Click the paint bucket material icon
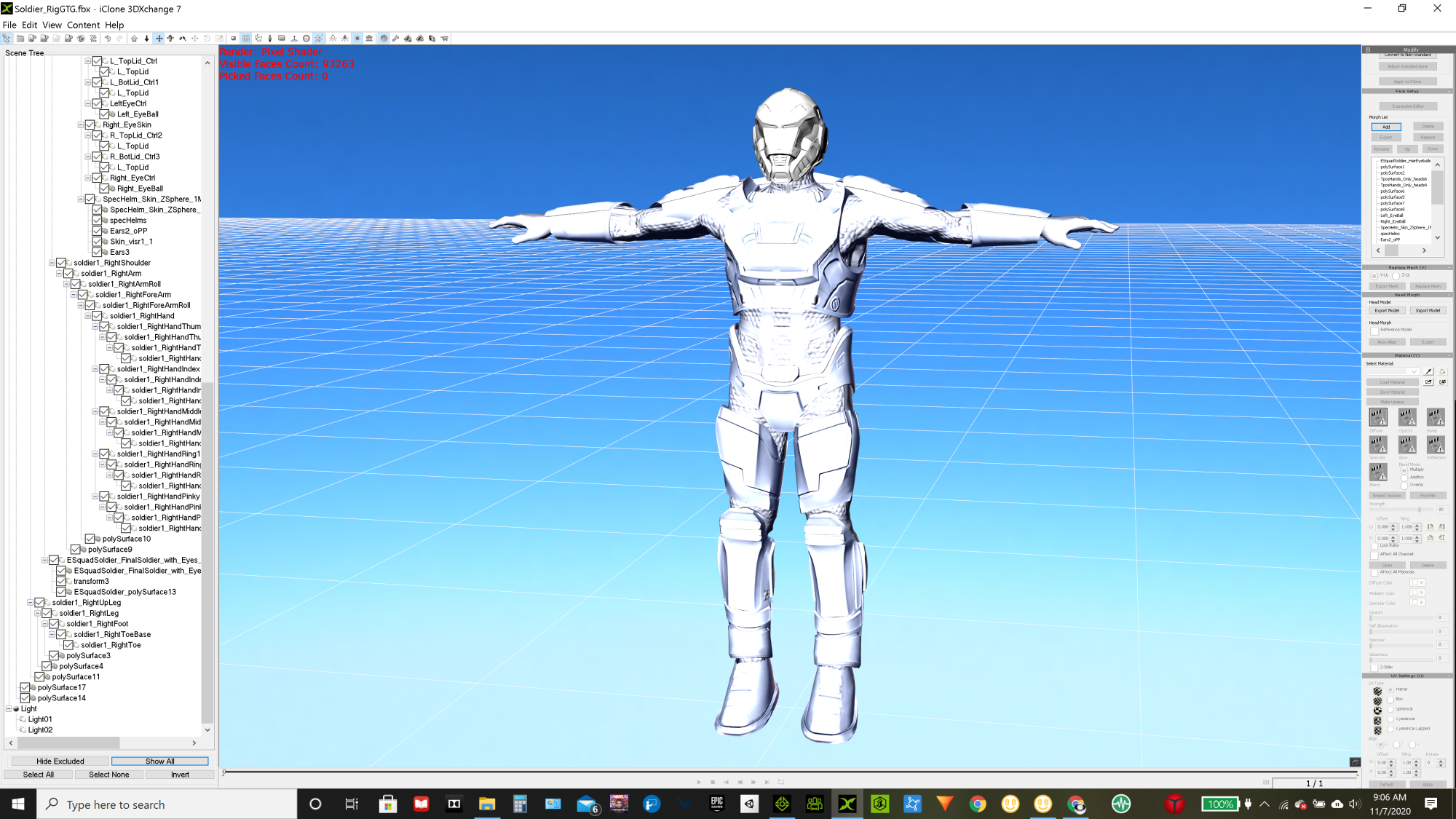This screenshot has height=819, width=1456. point(1442,371)
